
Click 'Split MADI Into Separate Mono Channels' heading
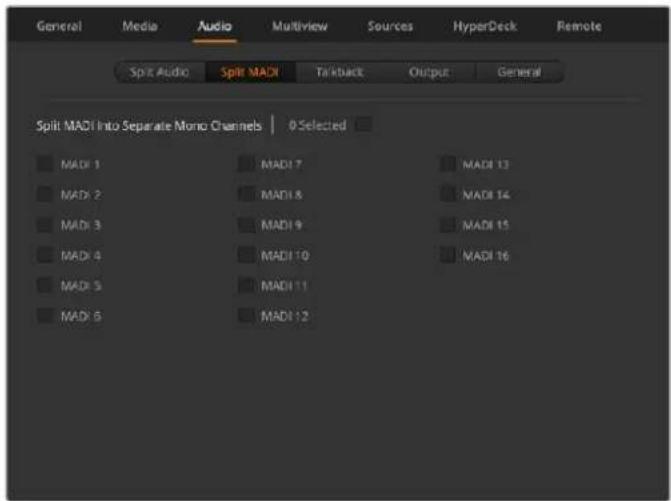pos(148,126)
